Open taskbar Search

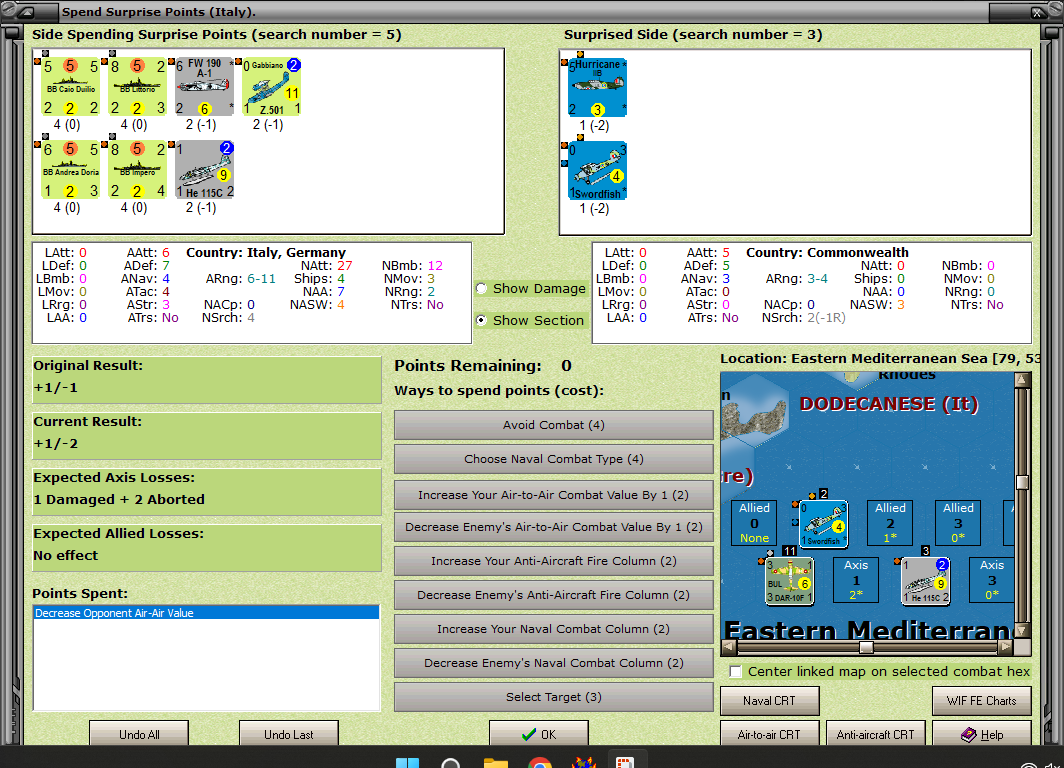(451, 763)
